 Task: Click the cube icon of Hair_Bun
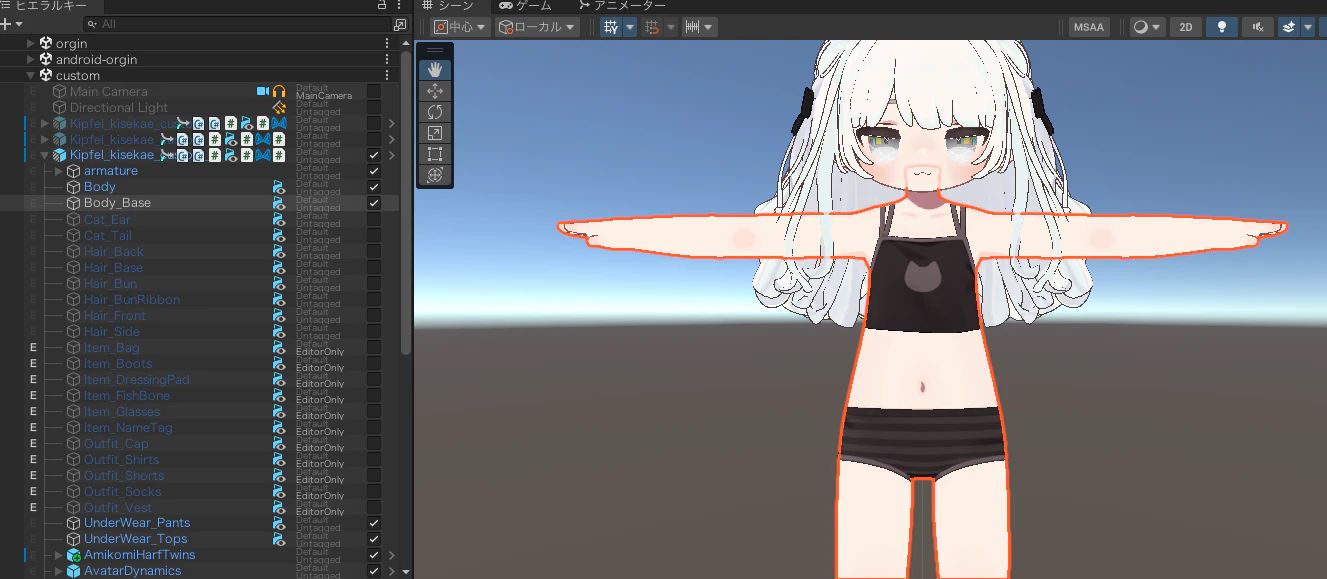click(74, 283)
